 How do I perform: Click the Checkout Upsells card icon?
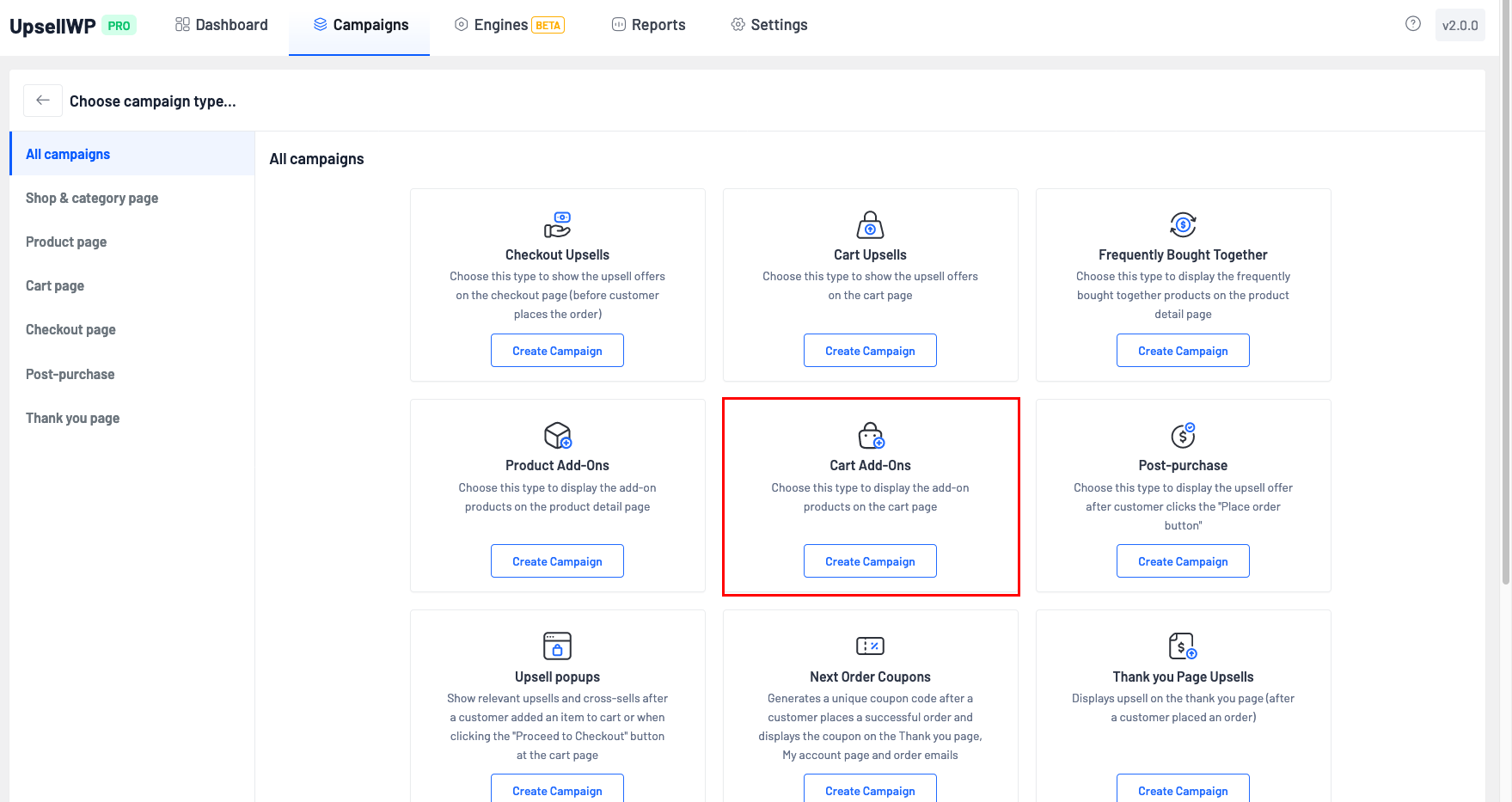(557, 225)
